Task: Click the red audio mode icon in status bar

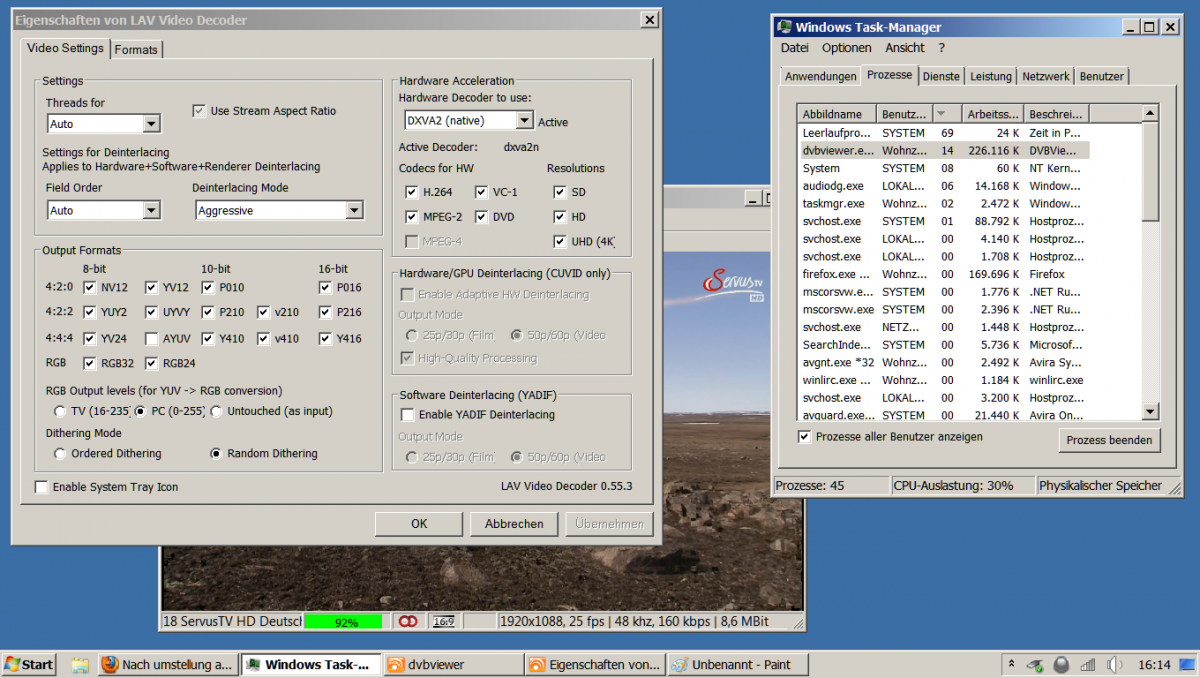Action: [x=407, y=621]
